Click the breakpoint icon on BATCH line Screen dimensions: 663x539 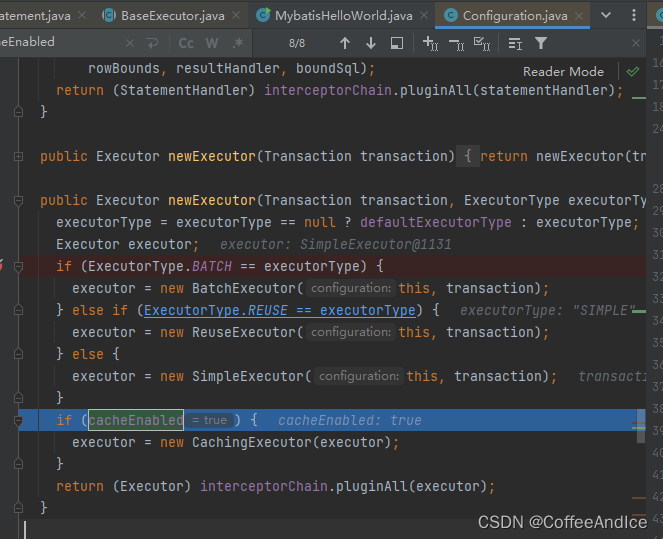[1, 265]
